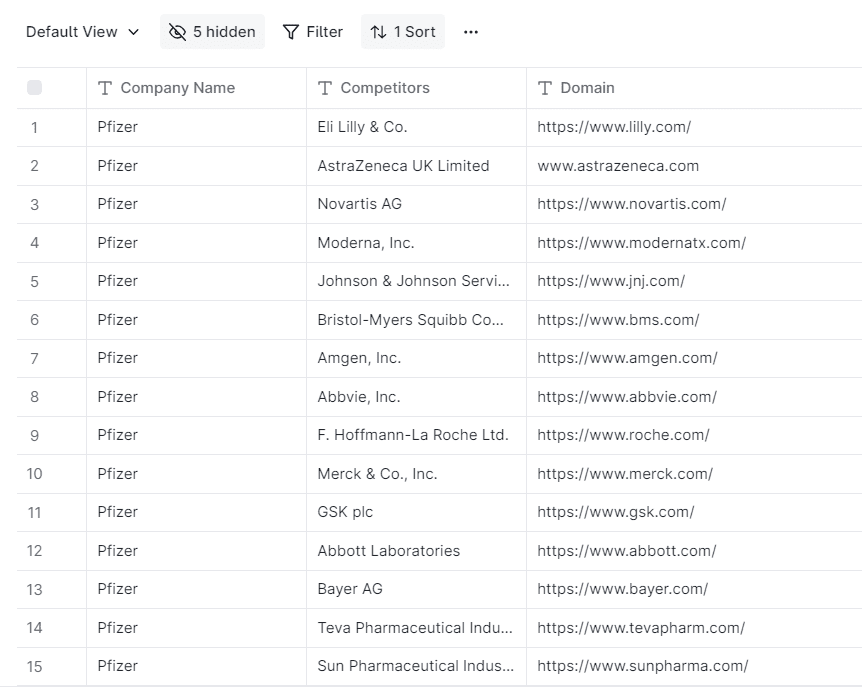Select the Teva Pharmaceutical Indu... cell
The height and width of the screenshot is (696, 862).
tap(416, 628)
